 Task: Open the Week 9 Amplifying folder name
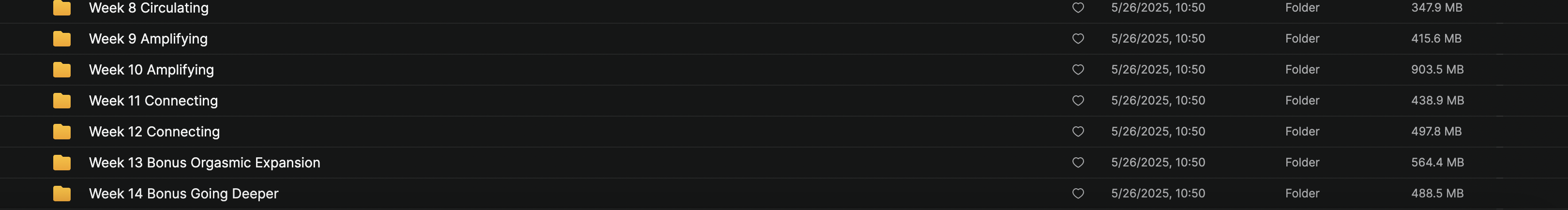pos(148,39)
